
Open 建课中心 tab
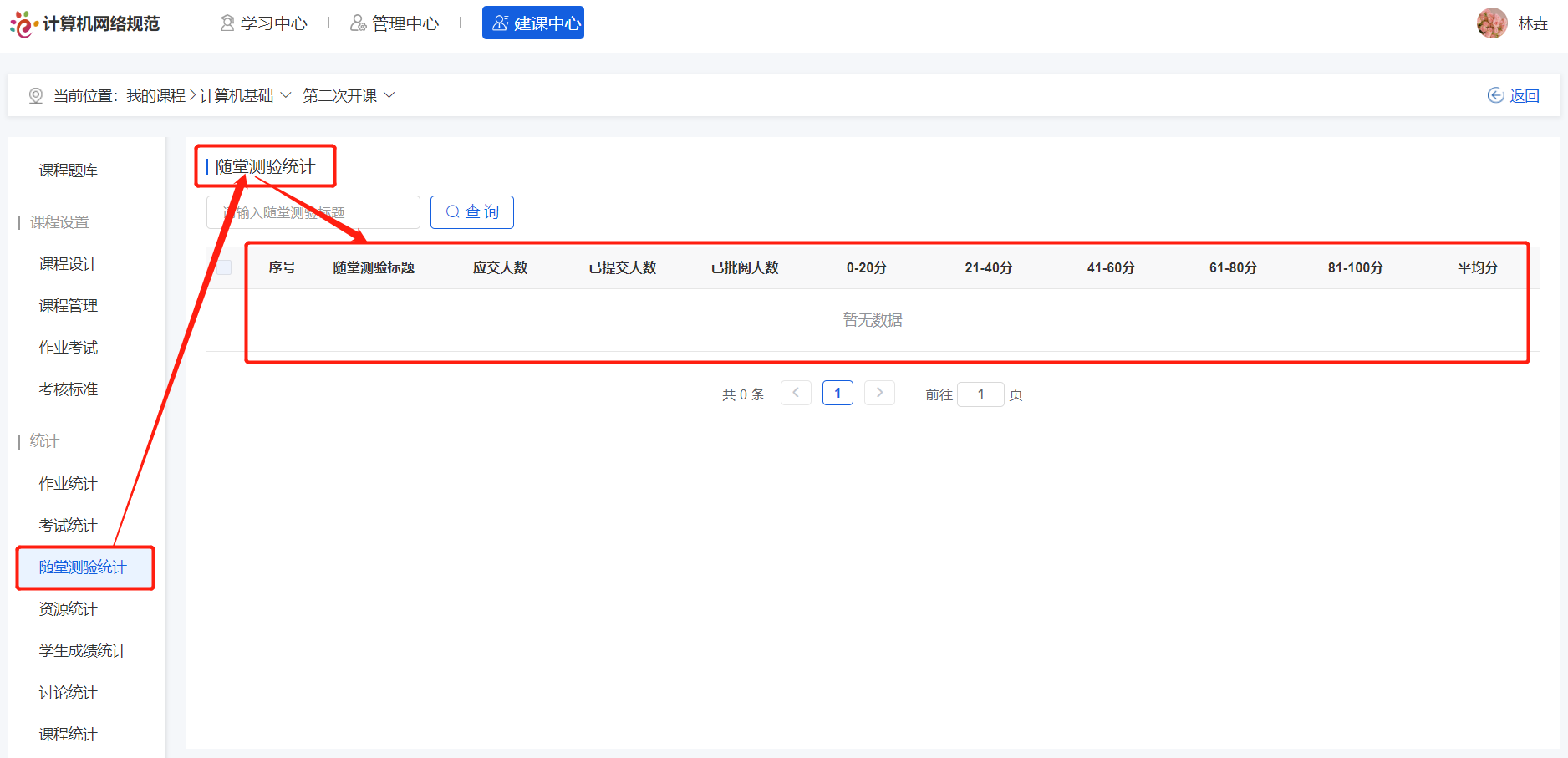pos(533,23)
